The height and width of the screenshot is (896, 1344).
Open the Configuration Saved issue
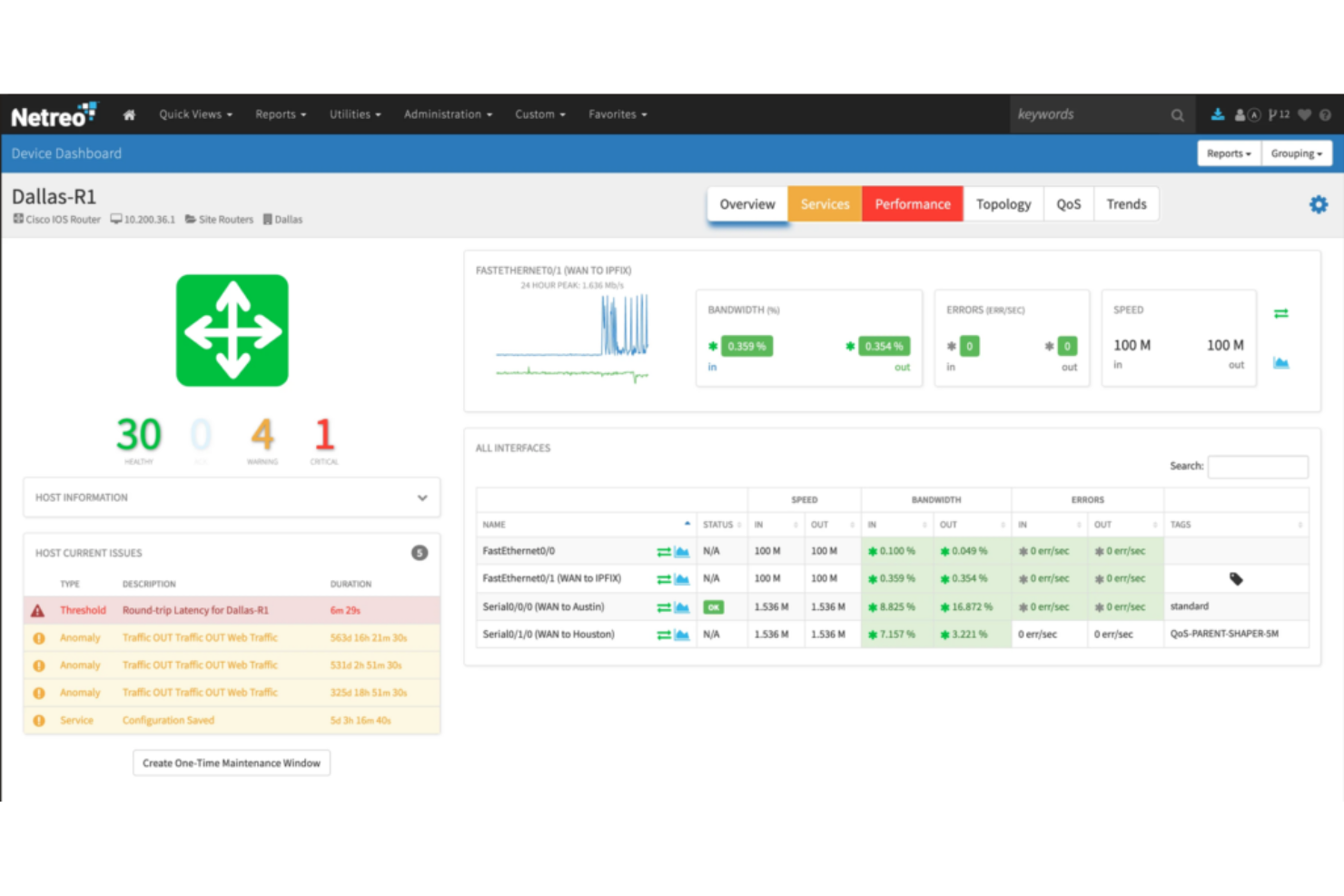coord(168,721)
